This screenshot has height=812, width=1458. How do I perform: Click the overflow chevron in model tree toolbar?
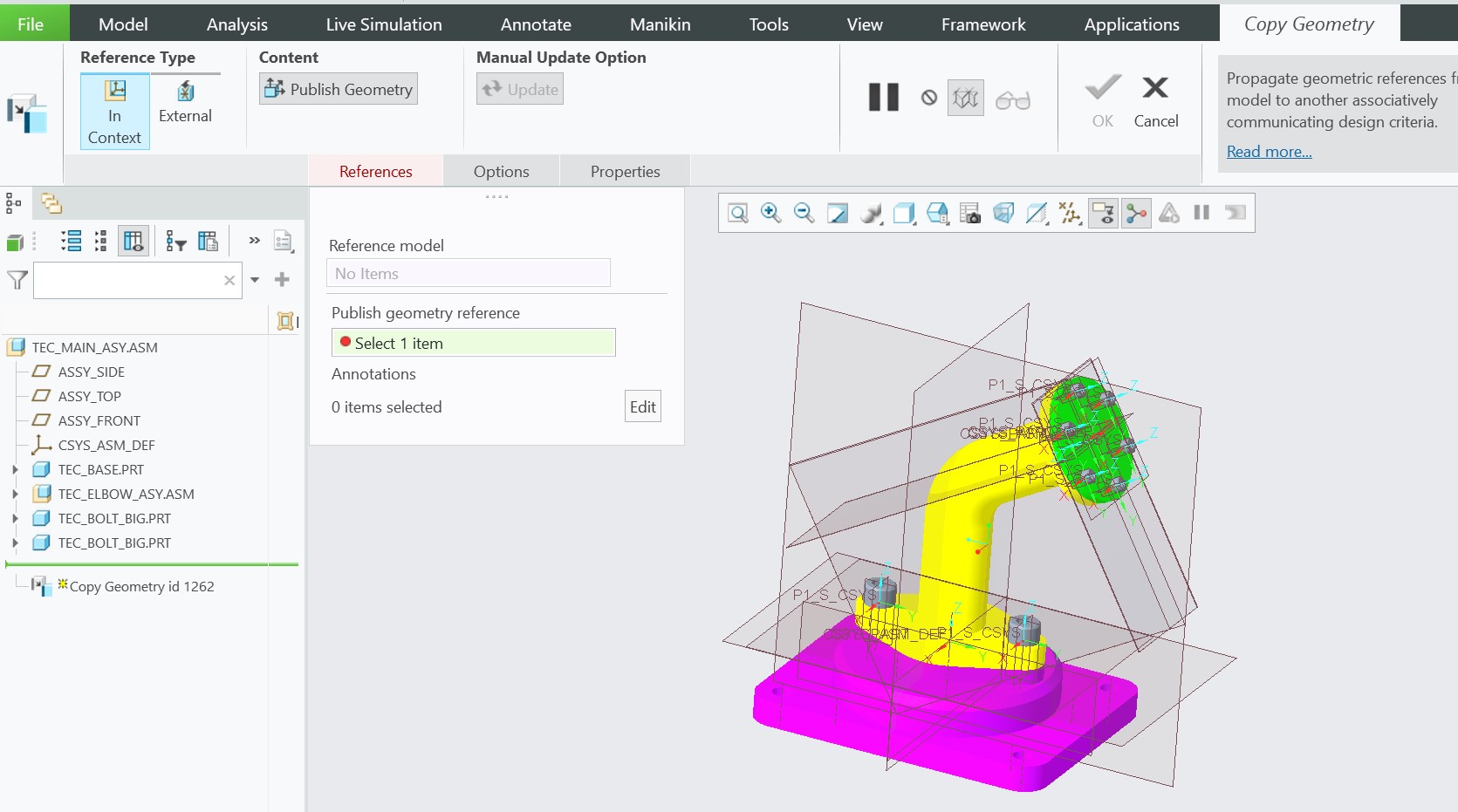click(x=253, y=241)
